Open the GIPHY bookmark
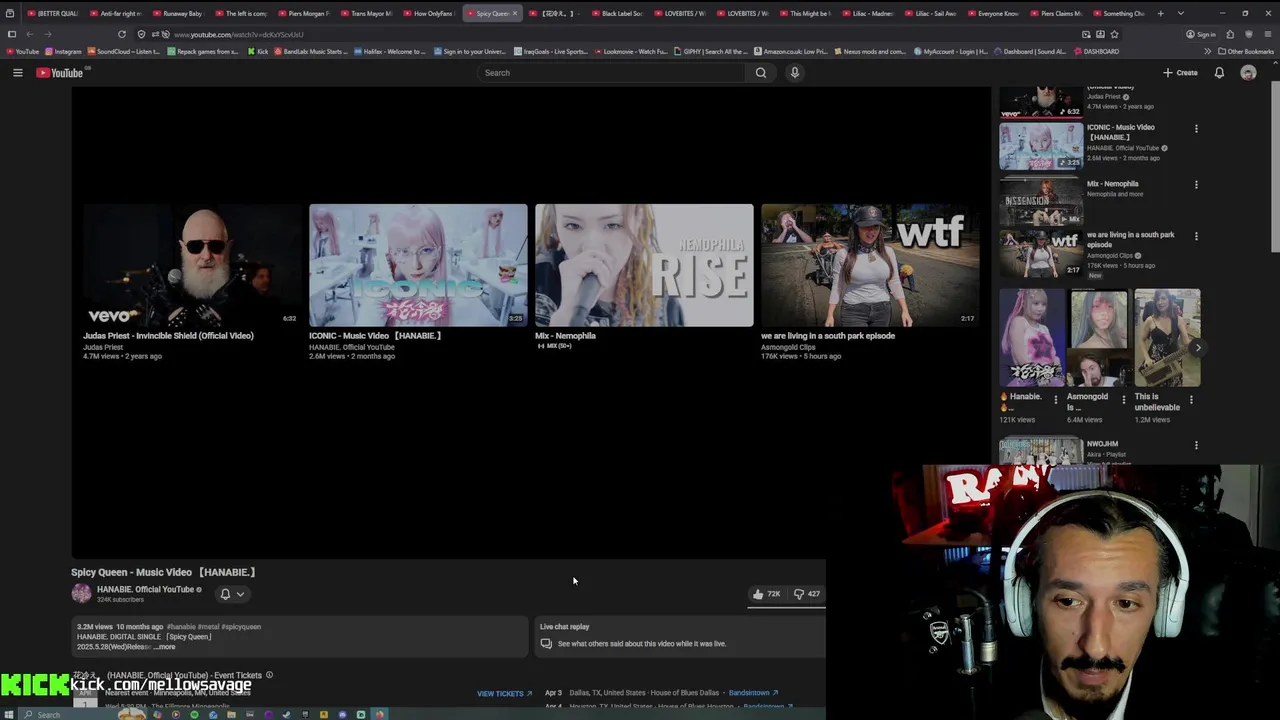This screenshot has width=1280, height=720. pos(711,51)
